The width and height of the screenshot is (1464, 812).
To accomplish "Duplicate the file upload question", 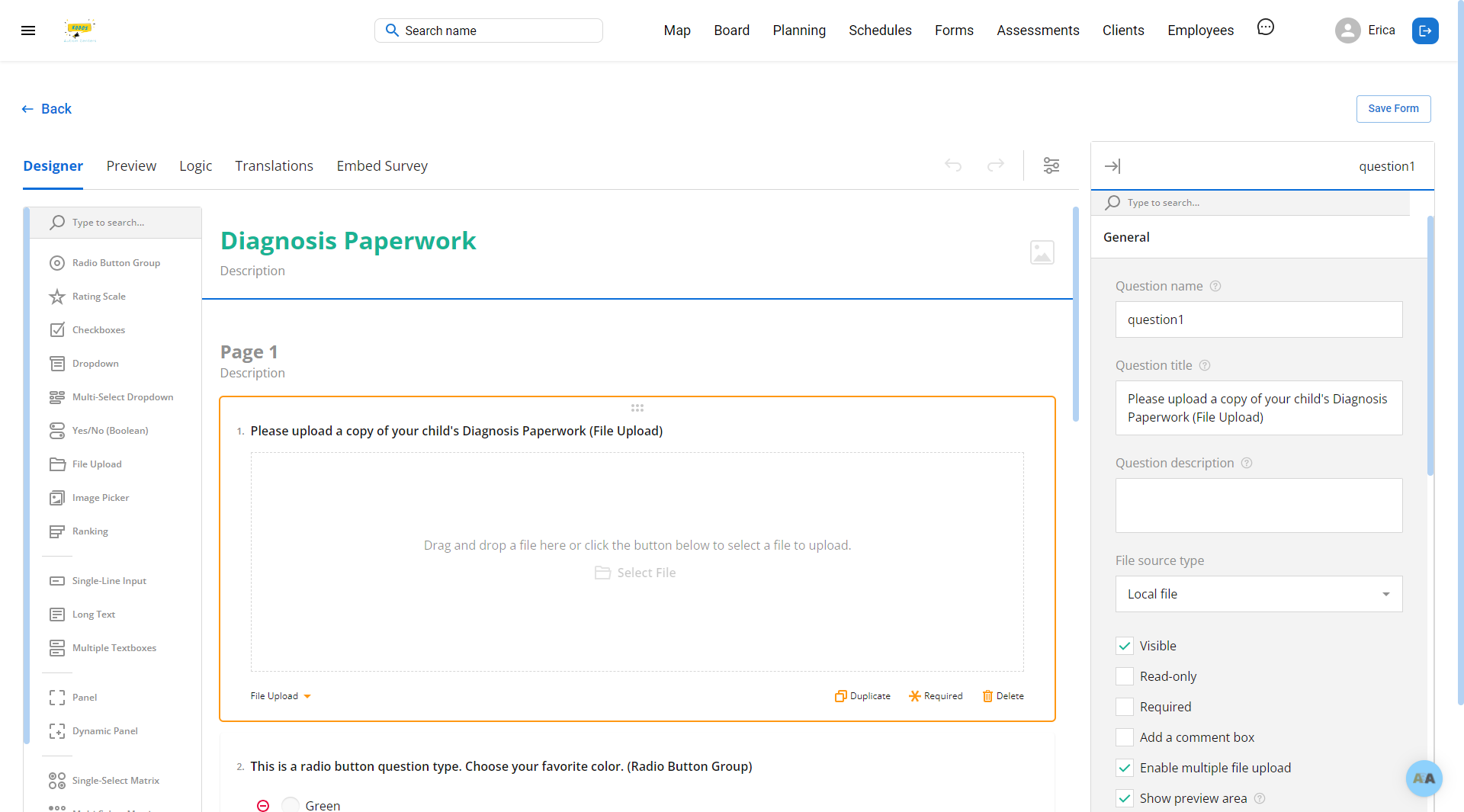I will 862,696.
